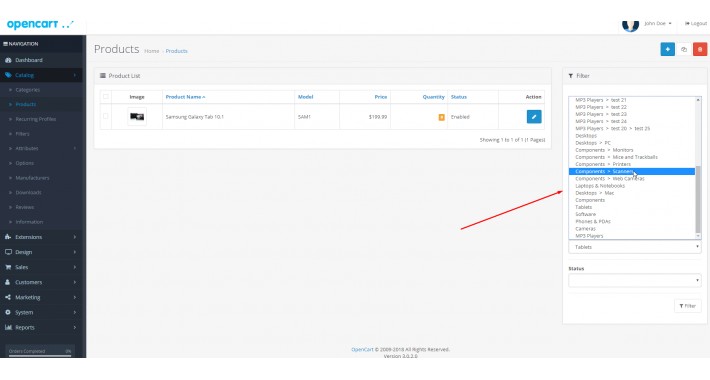Image resolution: width=710 pixels, height=380 pixels.
Task: Open Options in Catalog submenu
Action: [x=24, y=163]
